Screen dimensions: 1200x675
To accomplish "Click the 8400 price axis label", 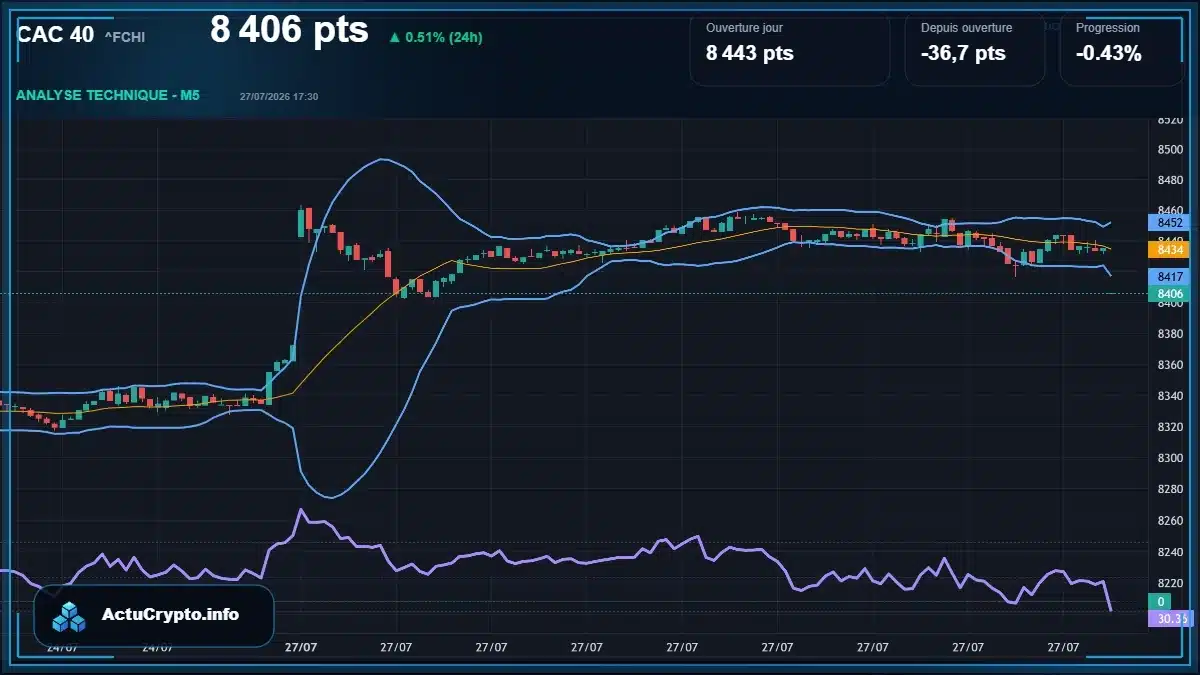I will click(1170, 303).
